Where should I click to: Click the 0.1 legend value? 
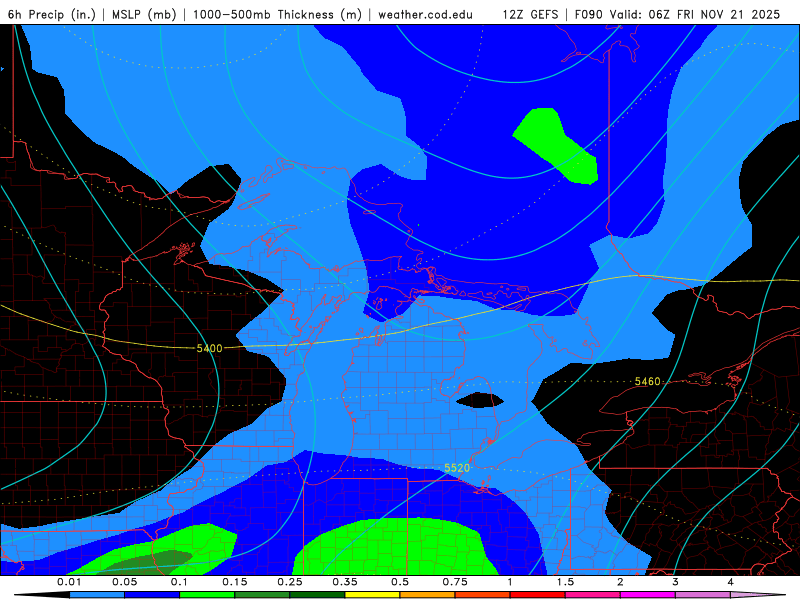pos(180,582)
